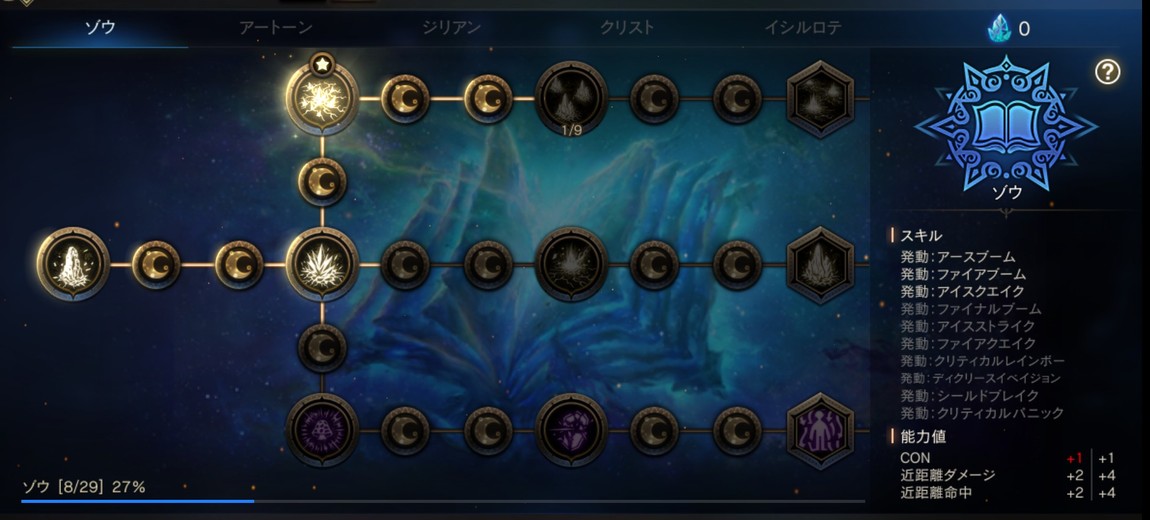This screenshot has width=1150, height=520.
Task: Select the purple humanoid hexagon node
Action: [x=820, y=431]
